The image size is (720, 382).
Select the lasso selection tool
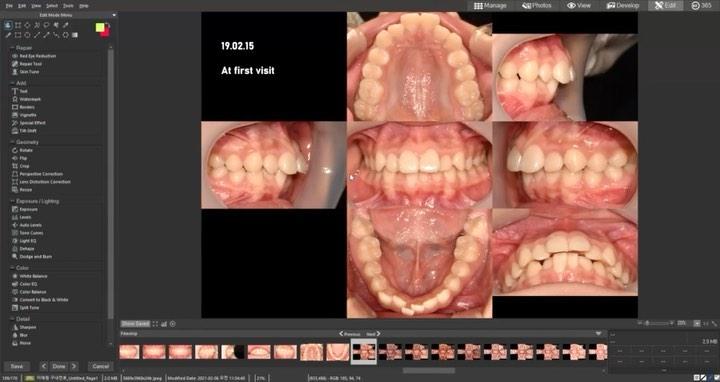click(x=46, y=25)
